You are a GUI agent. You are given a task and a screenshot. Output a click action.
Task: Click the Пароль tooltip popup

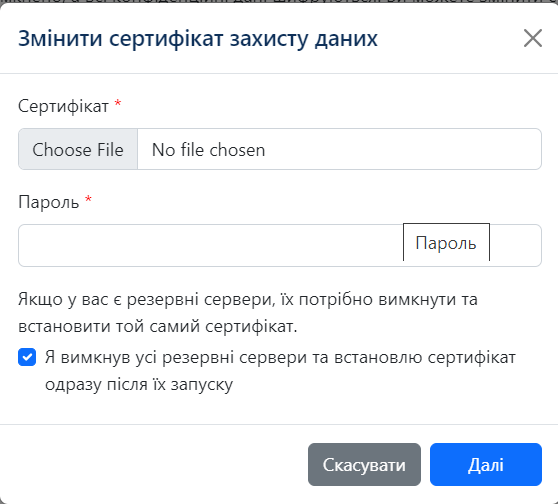[446, 243]
